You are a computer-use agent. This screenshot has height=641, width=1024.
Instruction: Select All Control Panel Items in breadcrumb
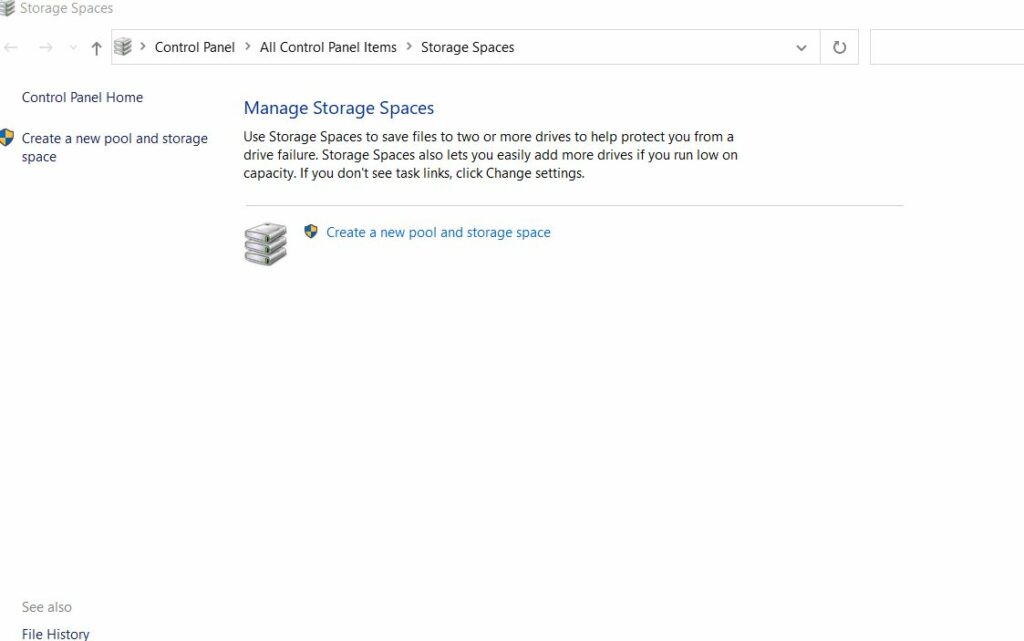pos(327,47)
